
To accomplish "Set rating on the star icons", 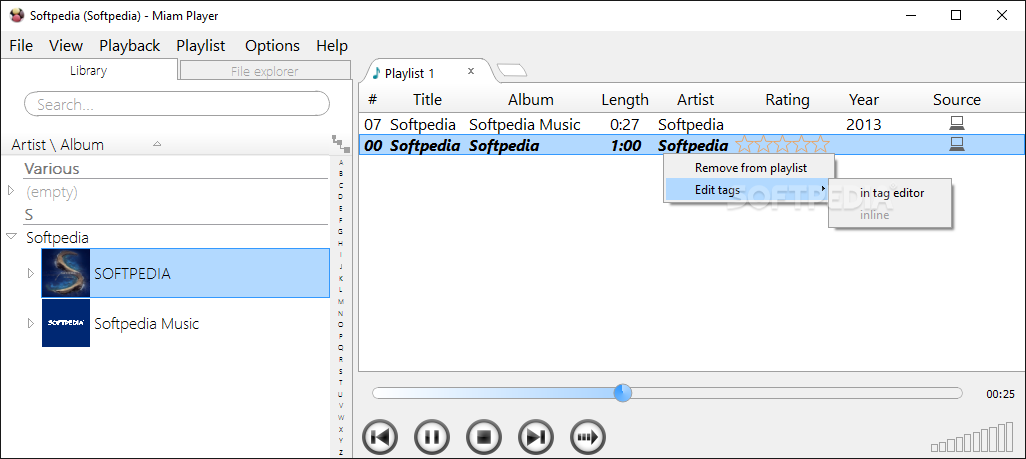I will pos(782,145).
